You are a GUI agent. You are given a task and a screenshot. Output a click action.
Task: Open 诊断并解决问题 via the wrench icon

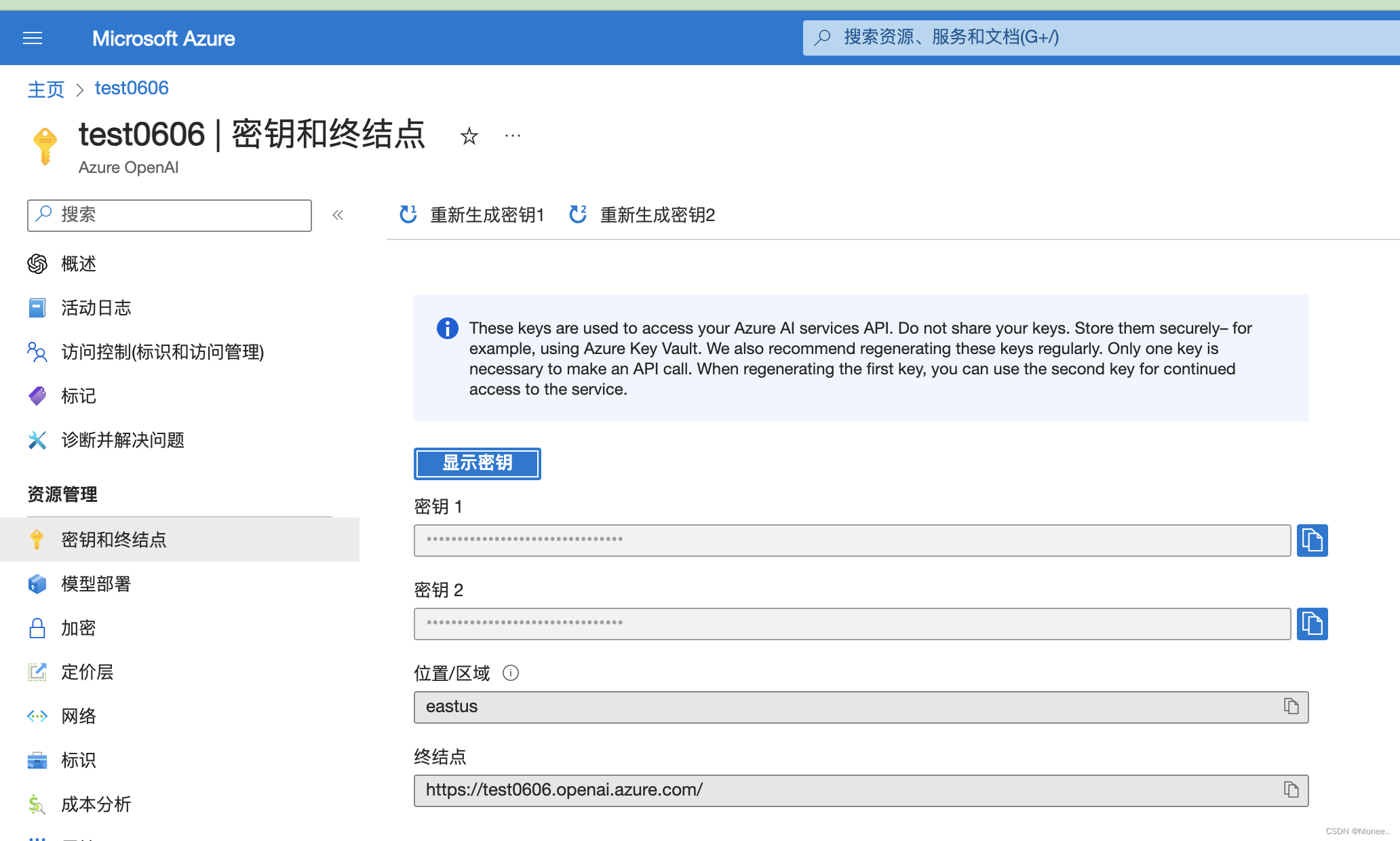coord(122,440)
